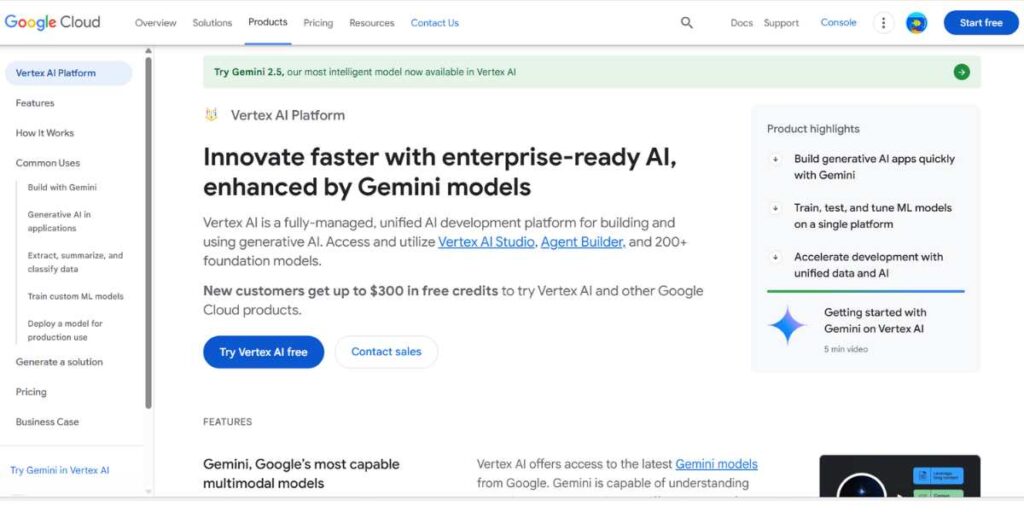
Task: Select the Products nav tab
Action: [268, 22]
